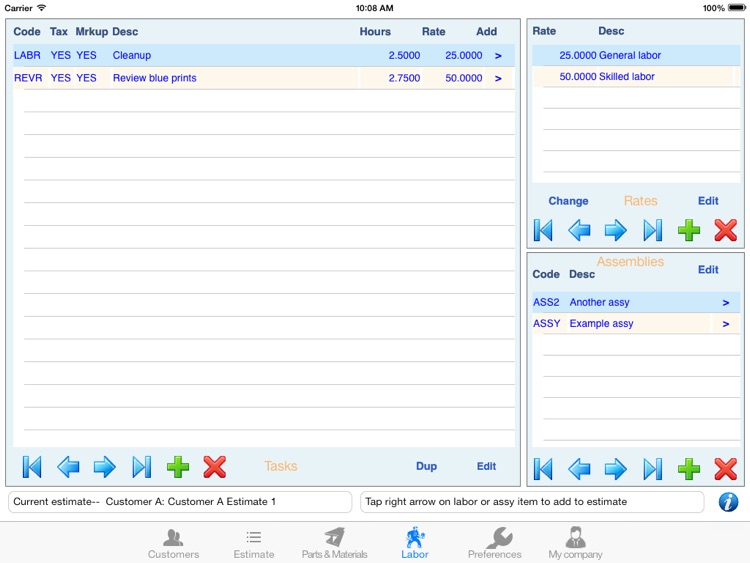Select the Another assy description

point(599,302)
